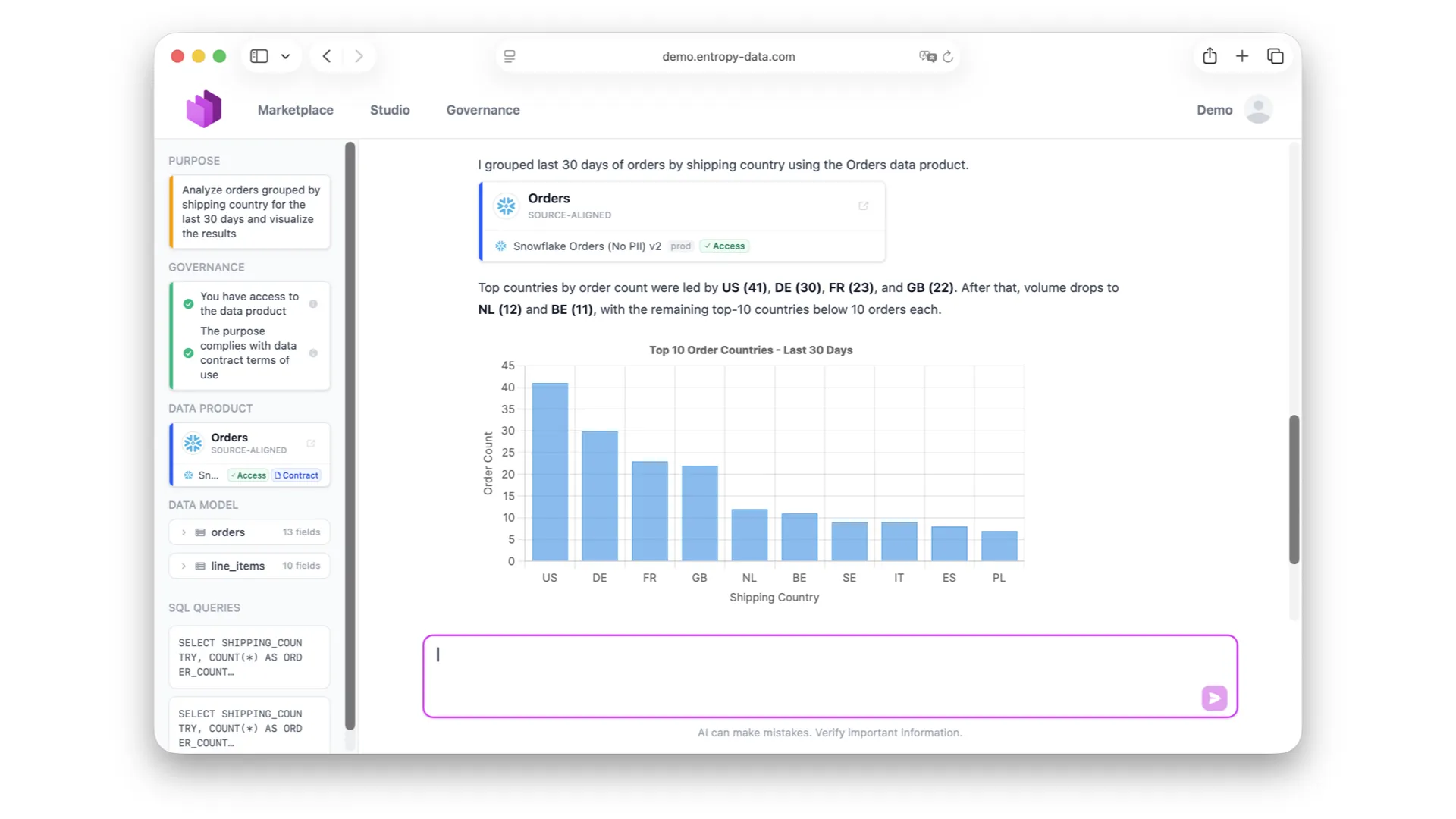Click the US bar in chart

(550, 472)
